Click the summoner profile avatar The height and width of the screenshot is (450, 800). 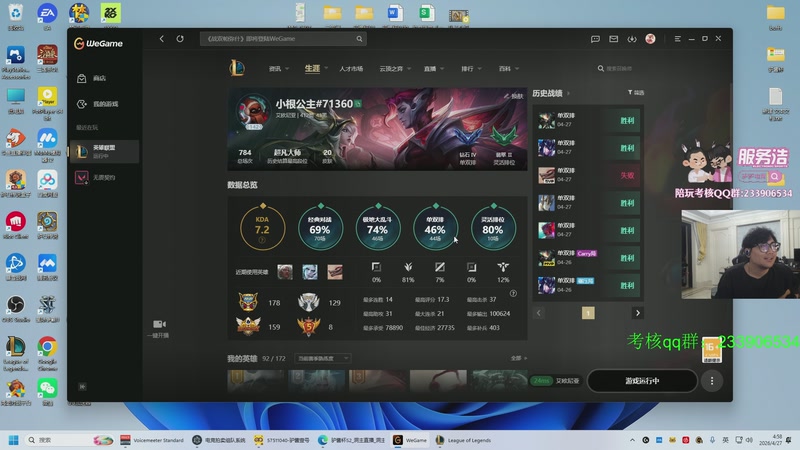click(253, 111)
